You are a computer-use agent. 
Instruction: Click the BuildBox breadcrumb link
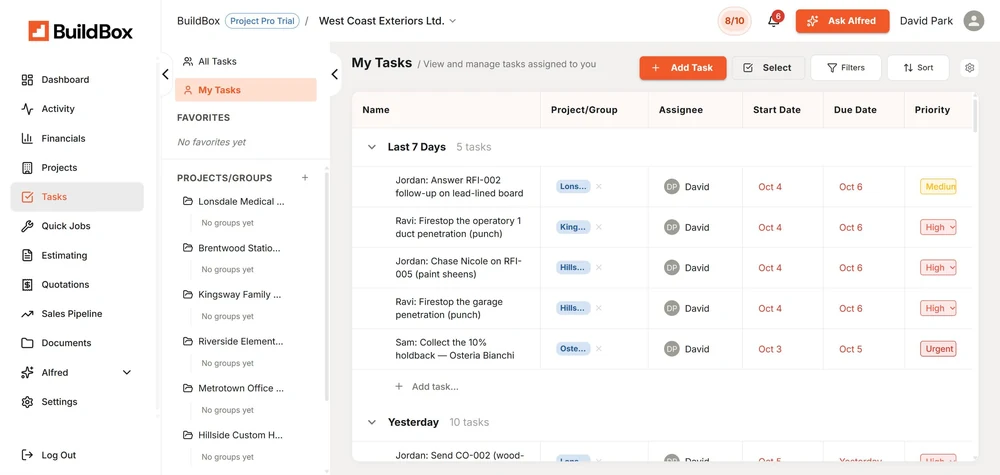(x=198, y=21)
